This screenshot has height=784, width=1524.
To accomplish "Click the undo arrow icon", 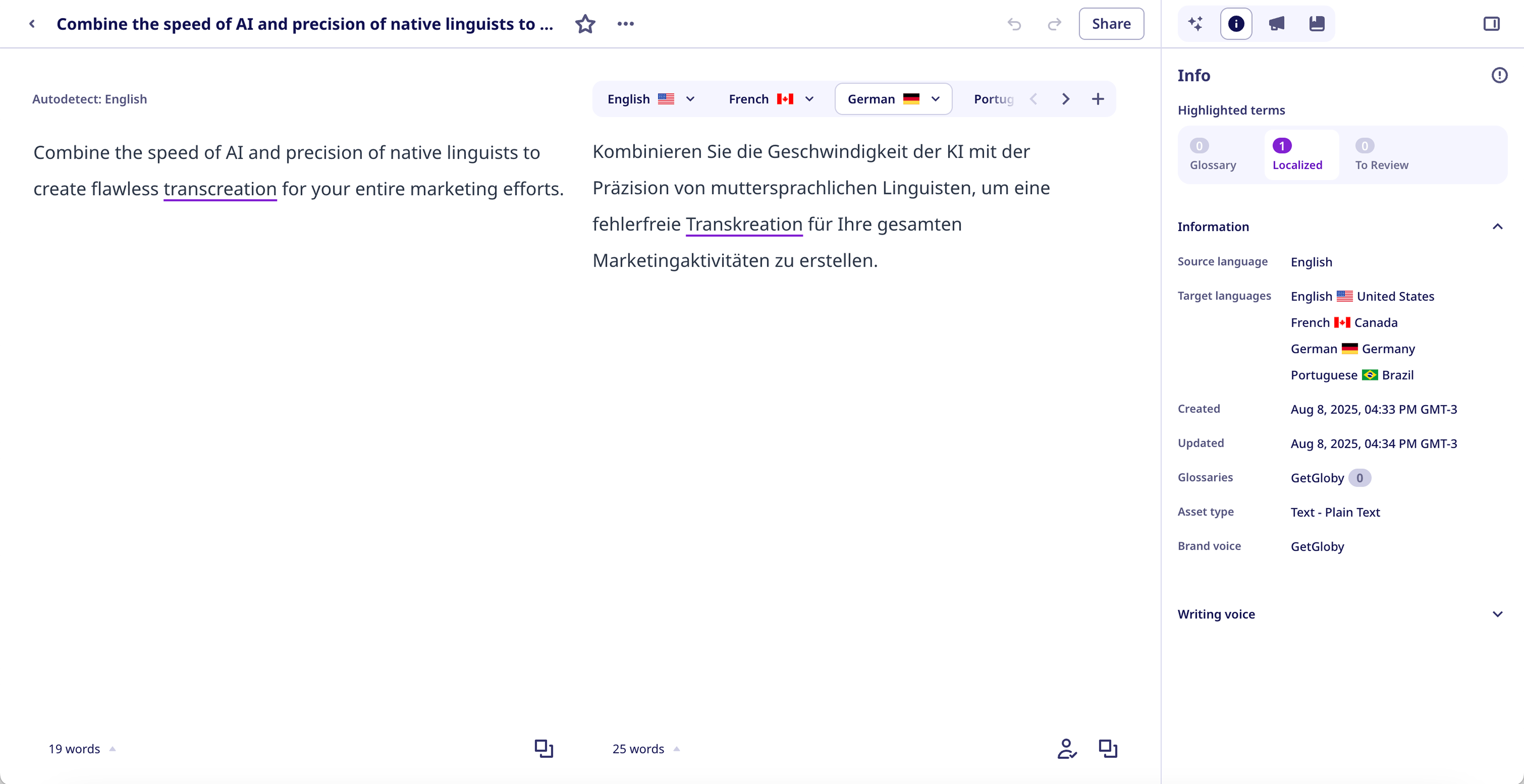I will point(1014,24).
